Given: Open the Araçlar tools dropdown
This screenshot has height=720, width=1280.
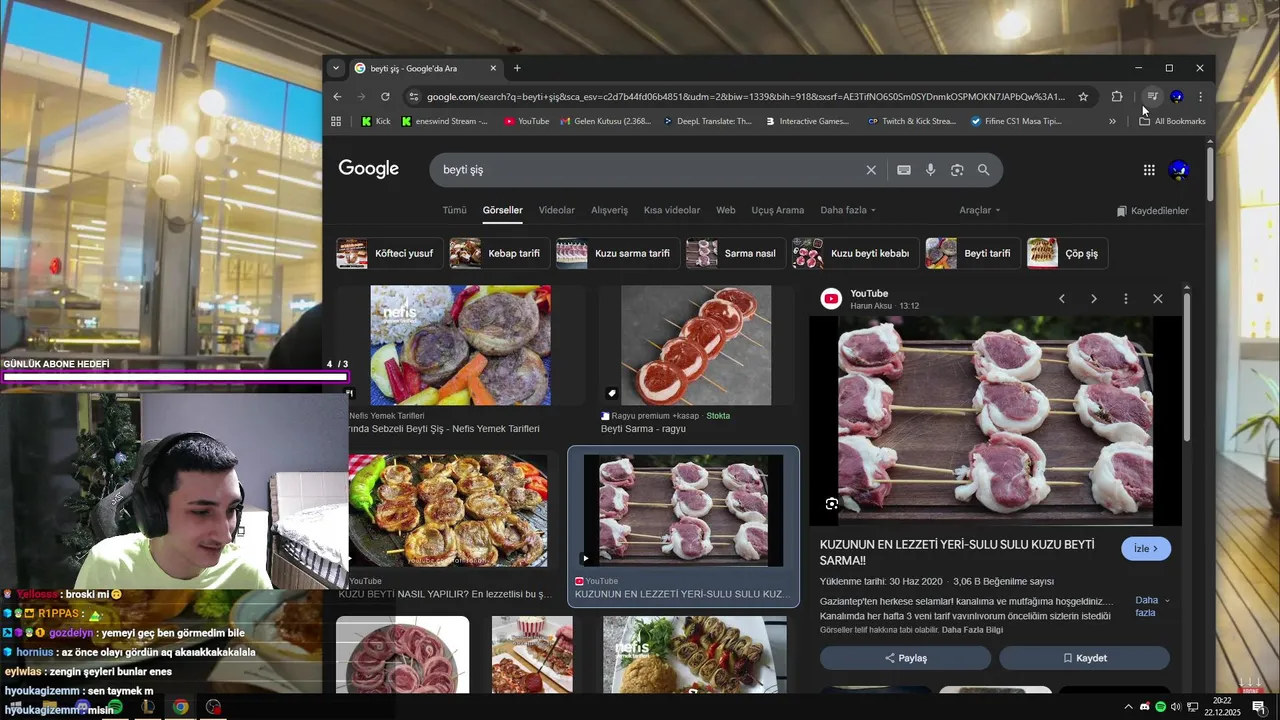Looking at the screenshot, I should click(980, 210).
